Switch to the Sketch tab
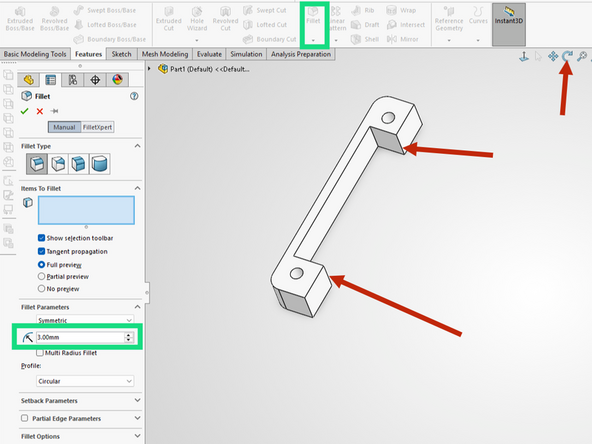This screenshot has width=592, height=444. coord(122,54)
